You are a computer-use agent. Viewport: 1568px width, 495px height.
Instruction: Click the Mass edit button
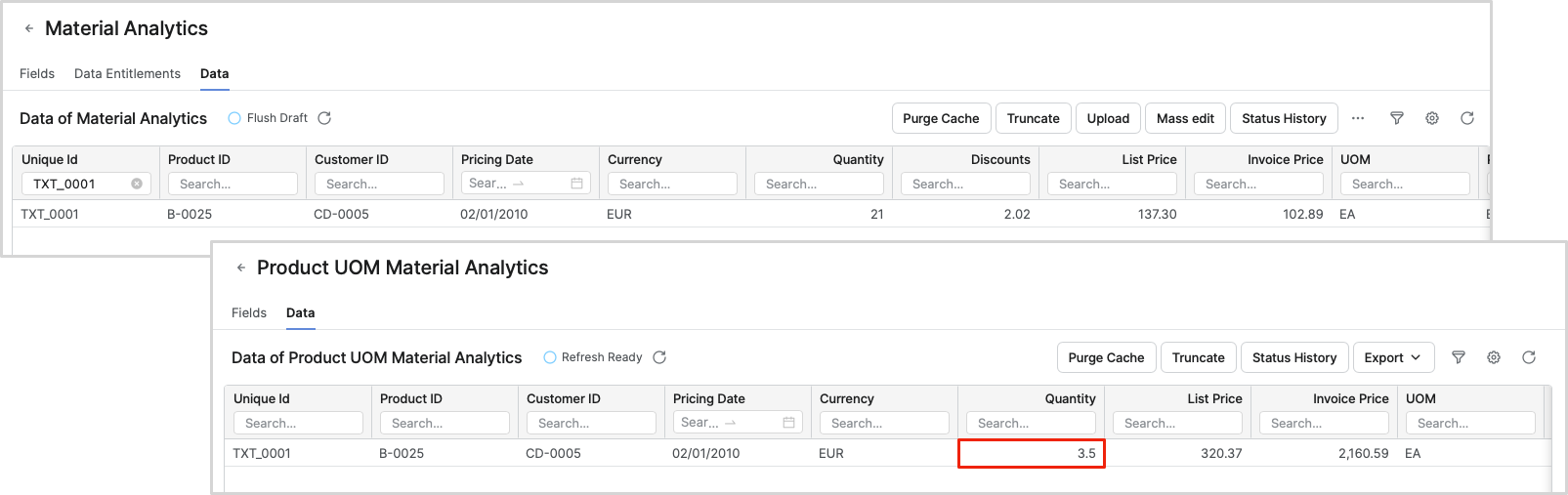click(1185, 118)
